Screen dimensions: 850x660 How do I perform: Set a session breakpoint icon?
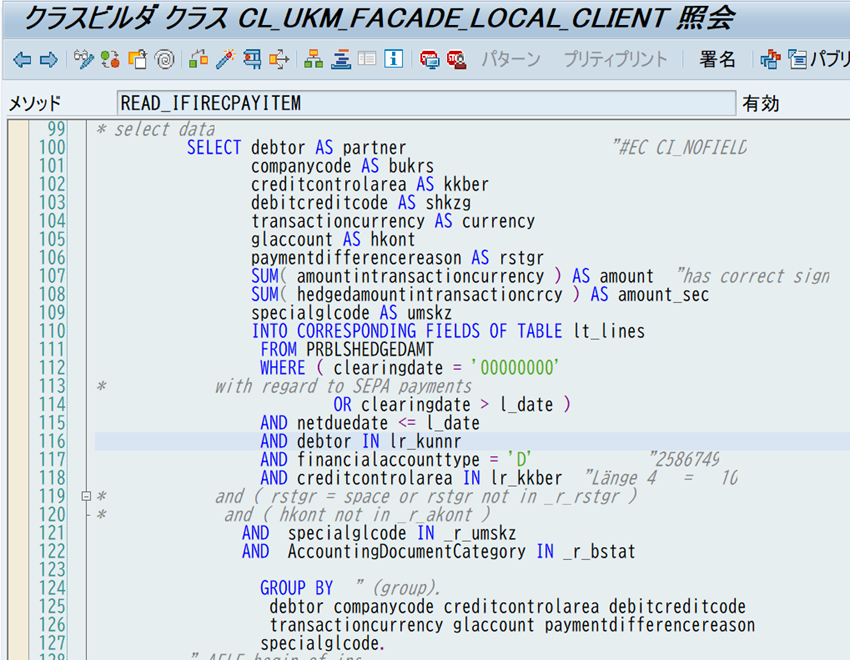429,59
